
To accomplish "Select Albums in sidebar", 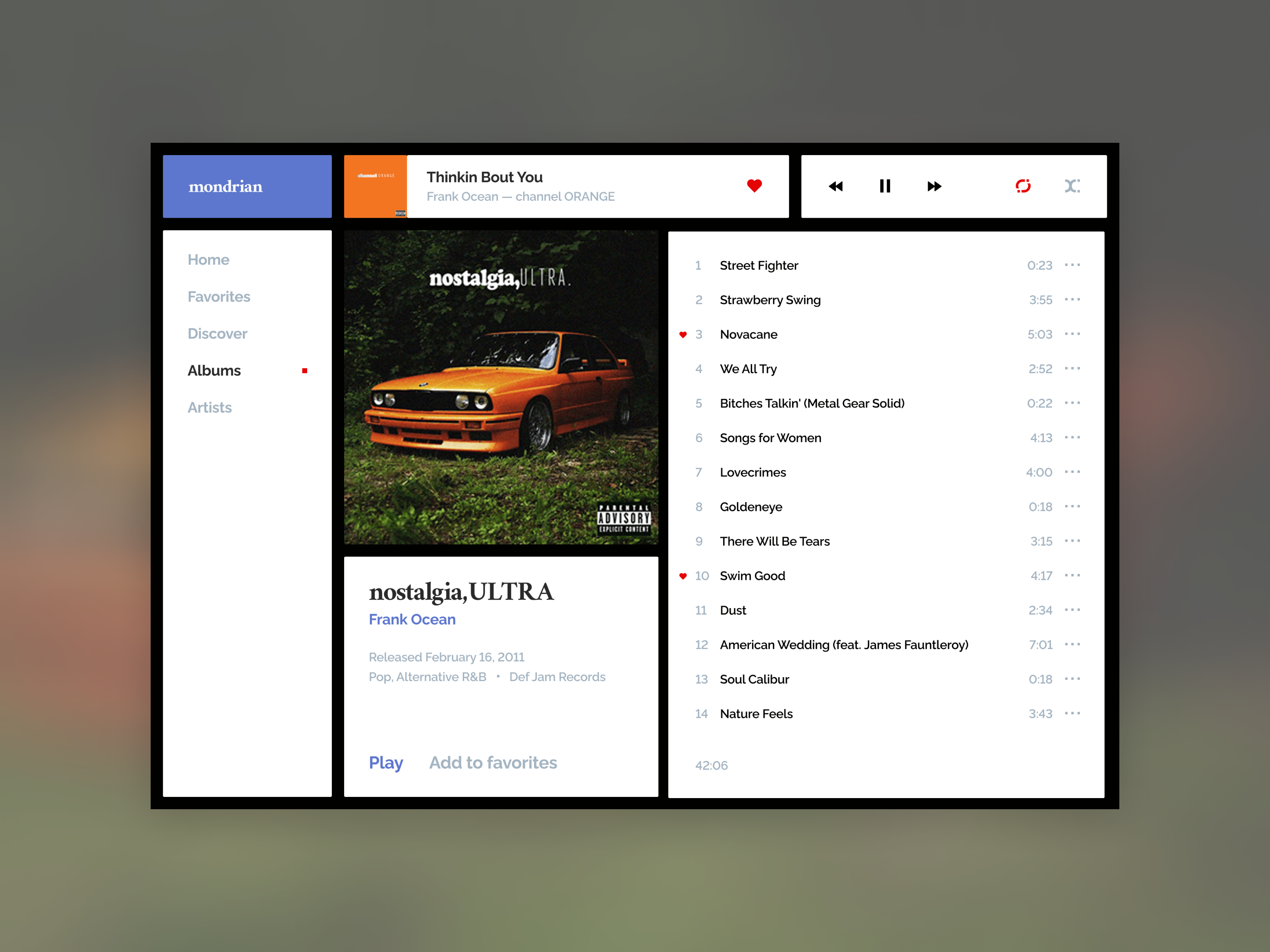I will [x=214, y=371].
